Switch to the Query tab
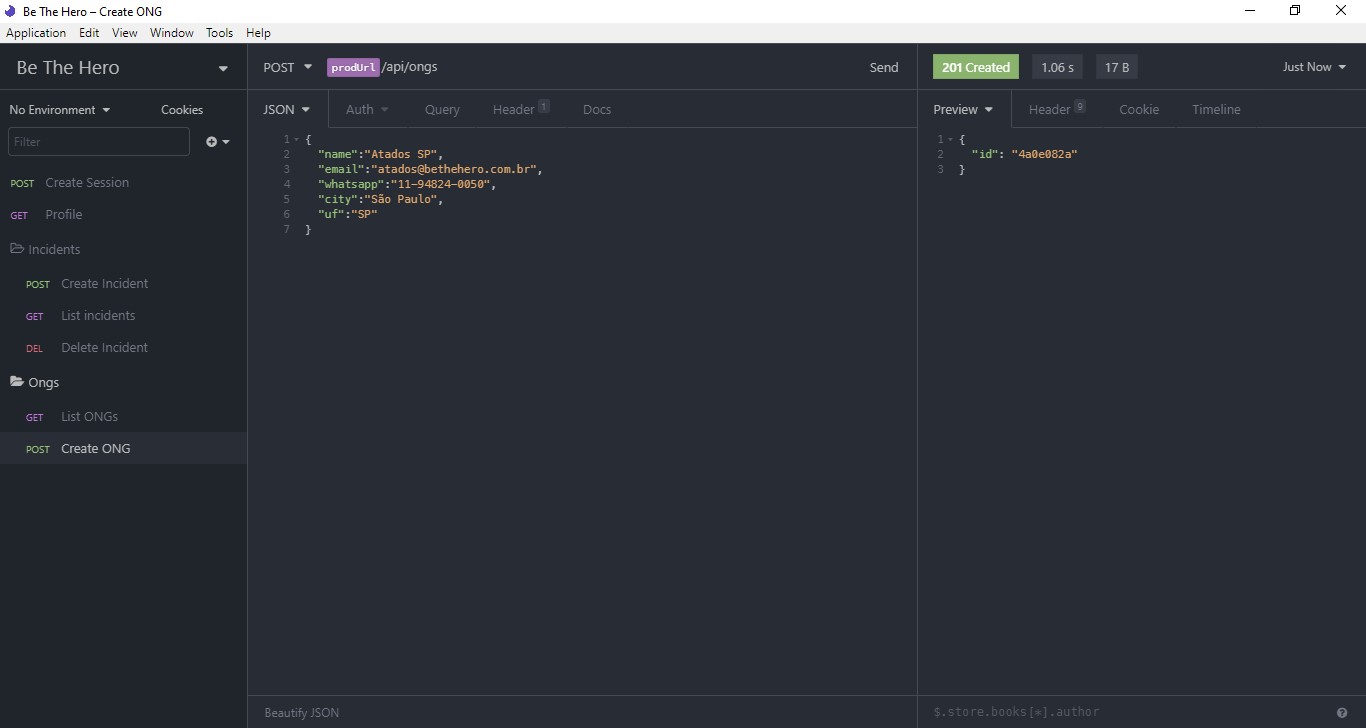 [442, 109]
